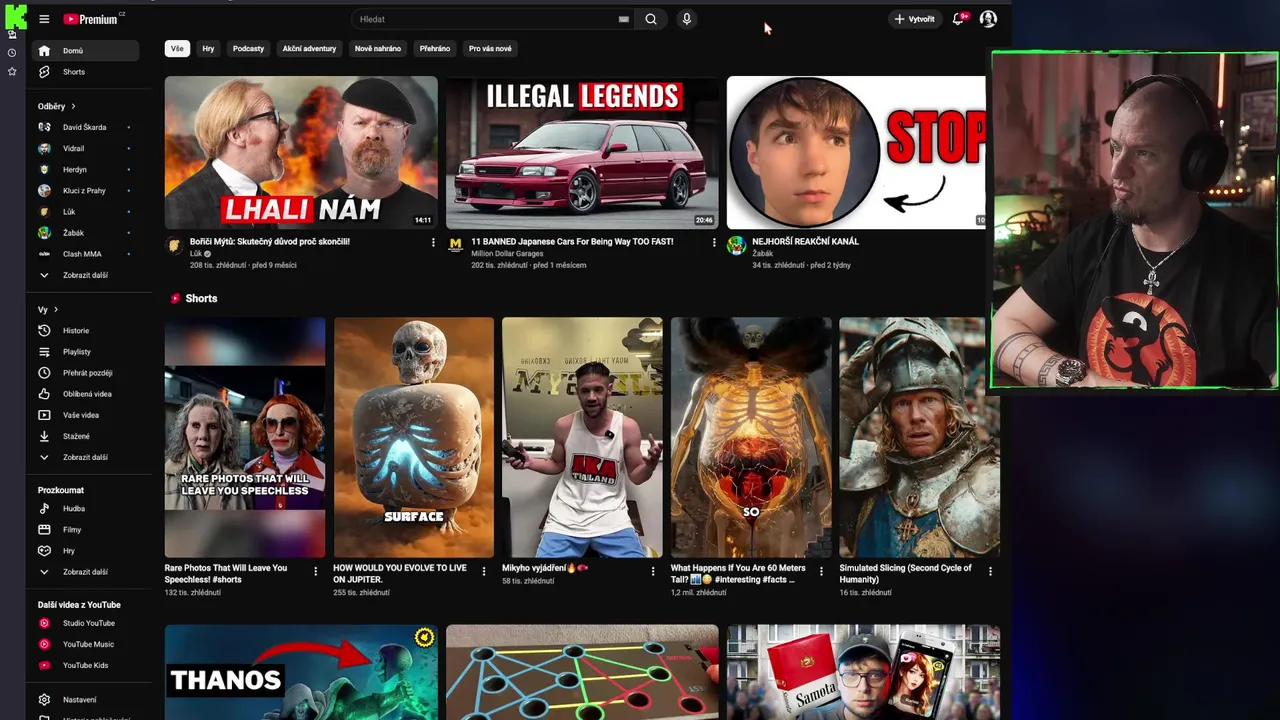Select the Akční adventury chip
This screenshot has height=720, width=1280.
[309, 48]
